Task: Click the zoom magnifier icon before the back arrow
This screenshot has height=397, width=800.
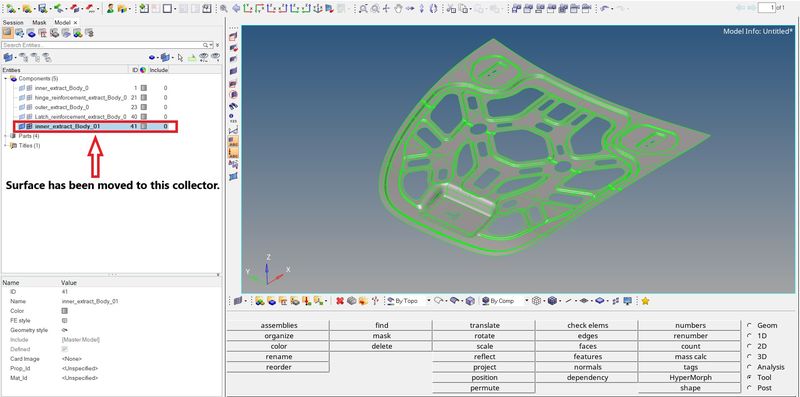Action: pyautogui.click(x=223, y=9)
